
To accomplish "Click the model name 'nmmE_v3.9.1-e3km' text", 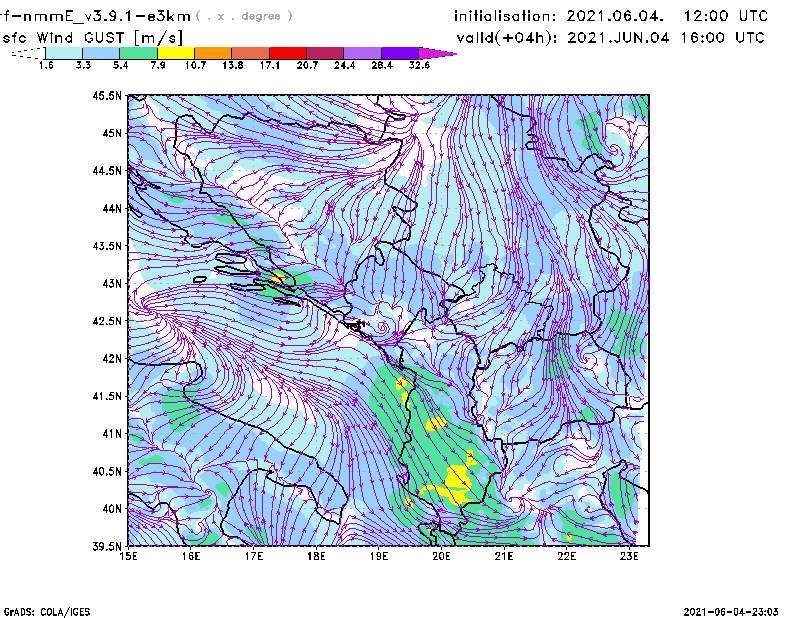I will click(x=106, y=16).
